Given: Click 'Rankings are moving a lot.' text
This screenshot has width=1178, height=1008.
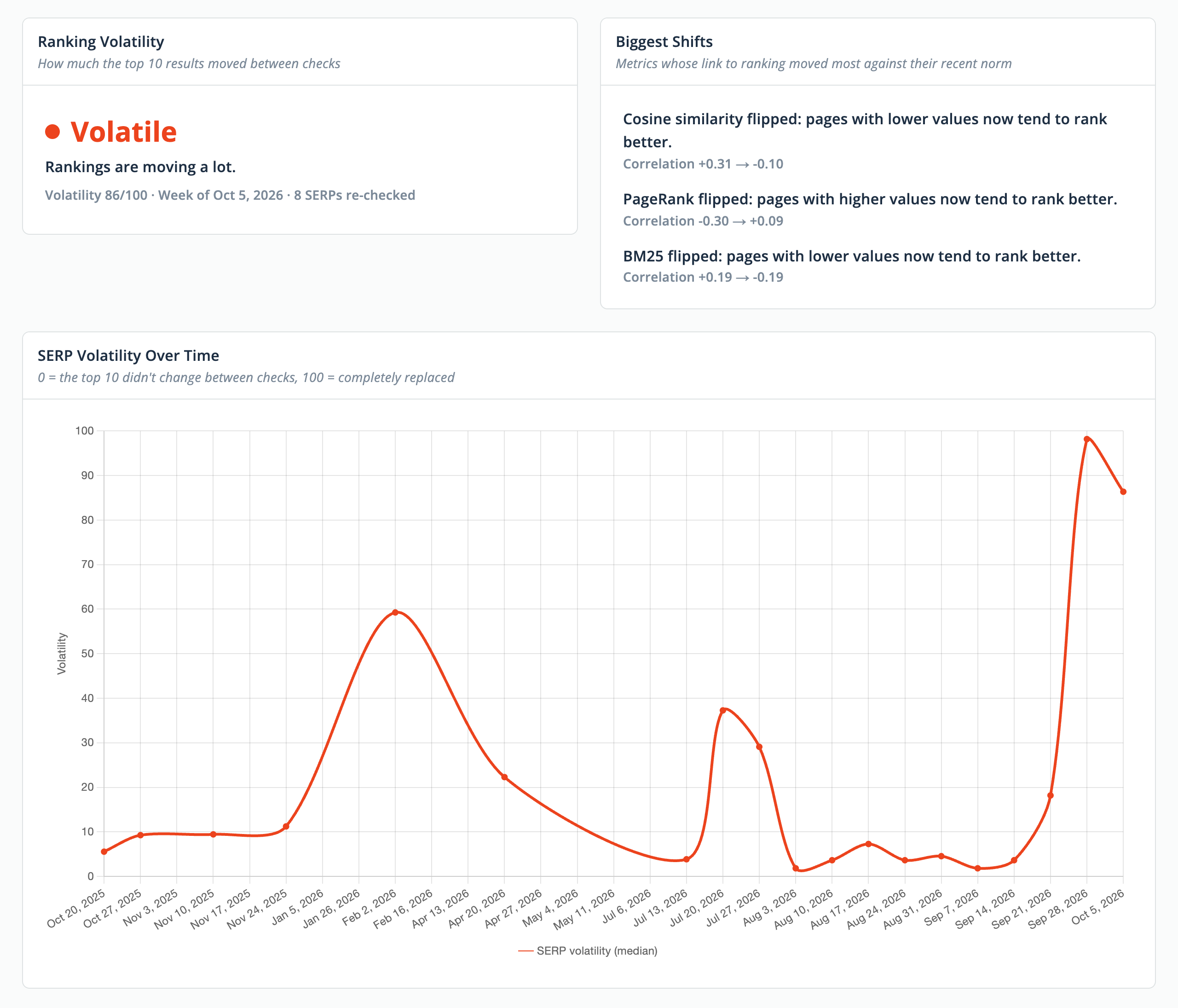Looking at the screenshot, I should pyautogui.click(x=140, y=167).
